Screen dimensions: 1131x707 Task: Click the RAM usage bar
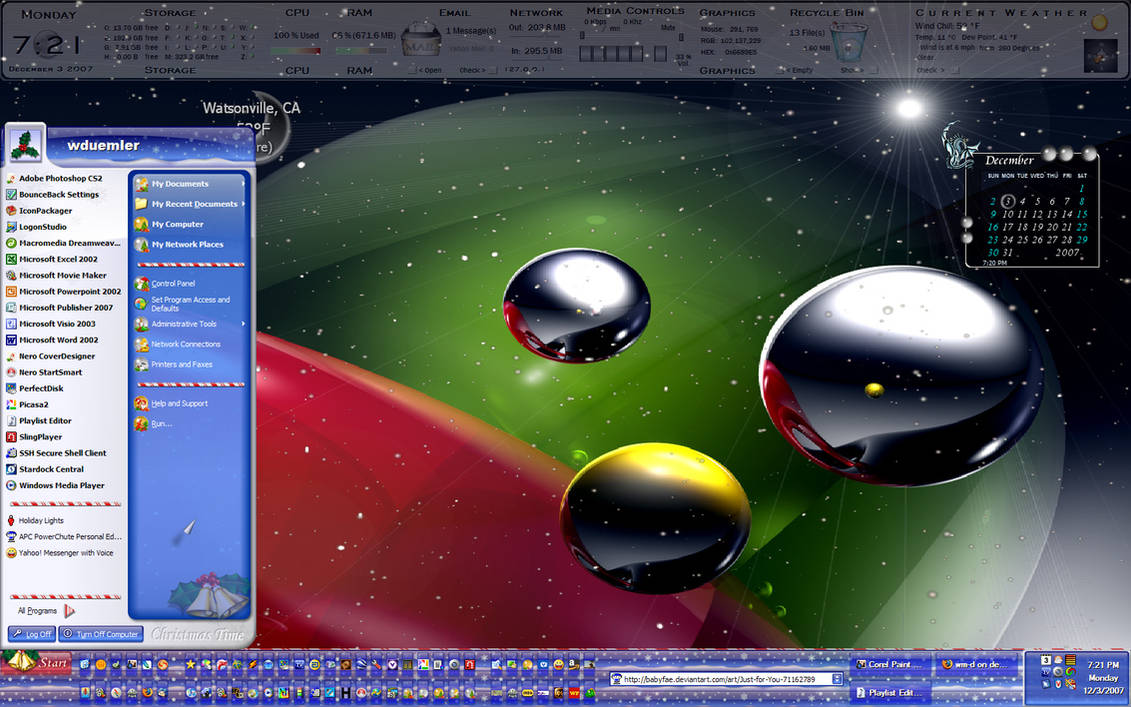(x=361, y=50)
